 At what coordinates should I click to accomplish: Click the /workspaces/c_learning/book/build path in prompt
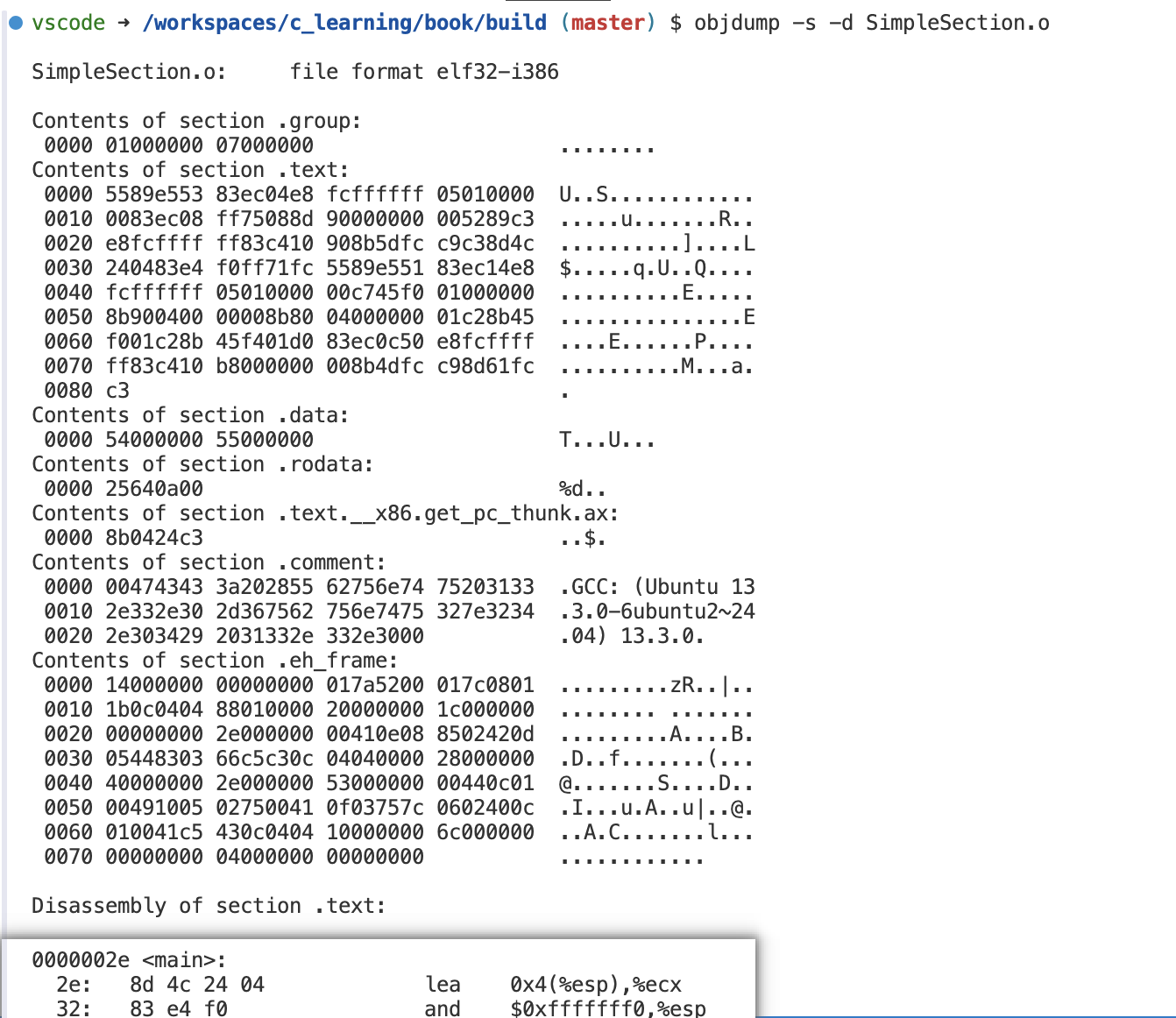tap(344, 23)
